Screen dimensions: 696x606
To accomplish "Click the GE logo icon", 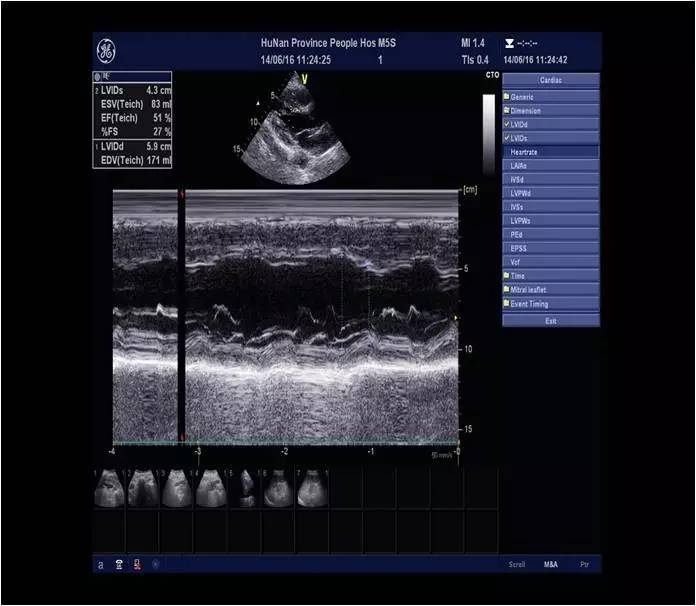I will (x=107, y=51).
